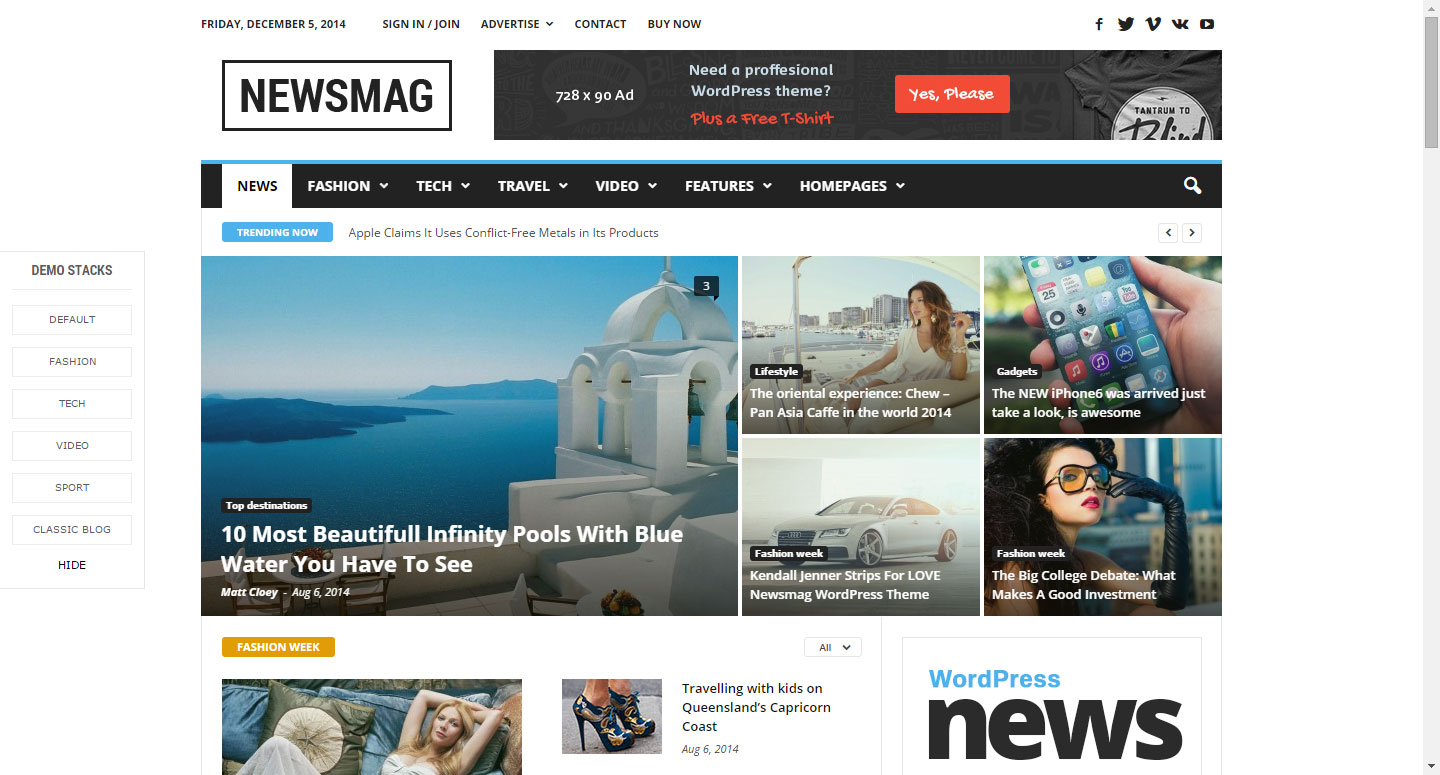Open author Matt Cloey's page

(x=249, y=592)
